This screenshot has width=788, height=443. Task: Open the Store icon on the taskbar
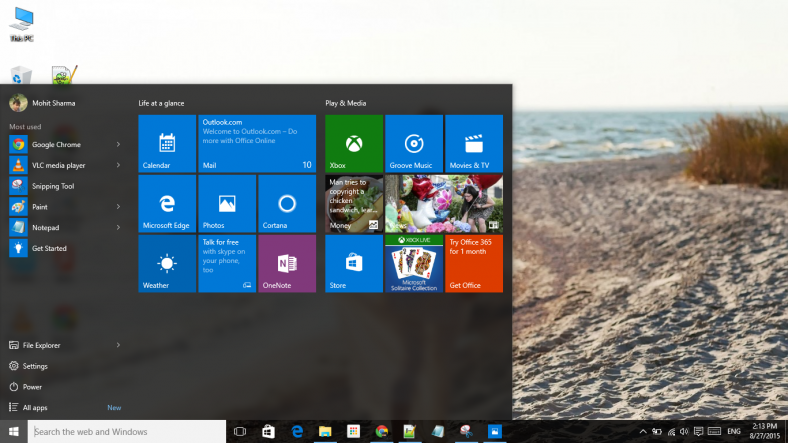(268, 431)
